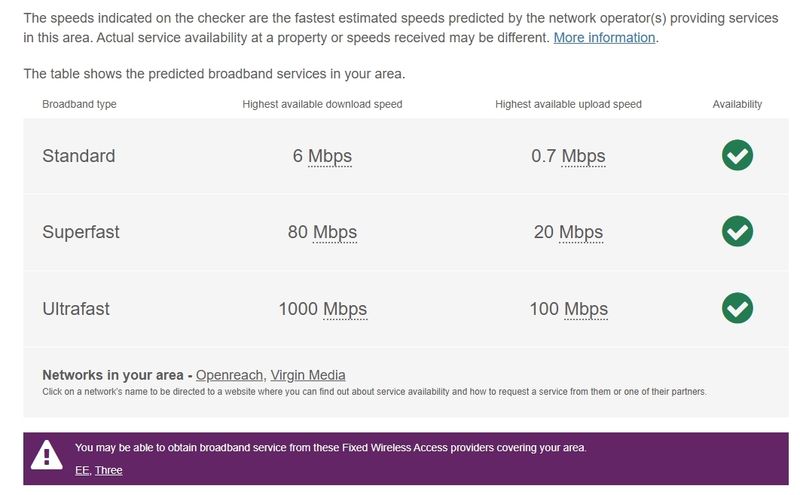Click Mbps abbreviation beside Superfast 80 download
The height and width of the screenshot is (495, 800).
click(334, 232)
